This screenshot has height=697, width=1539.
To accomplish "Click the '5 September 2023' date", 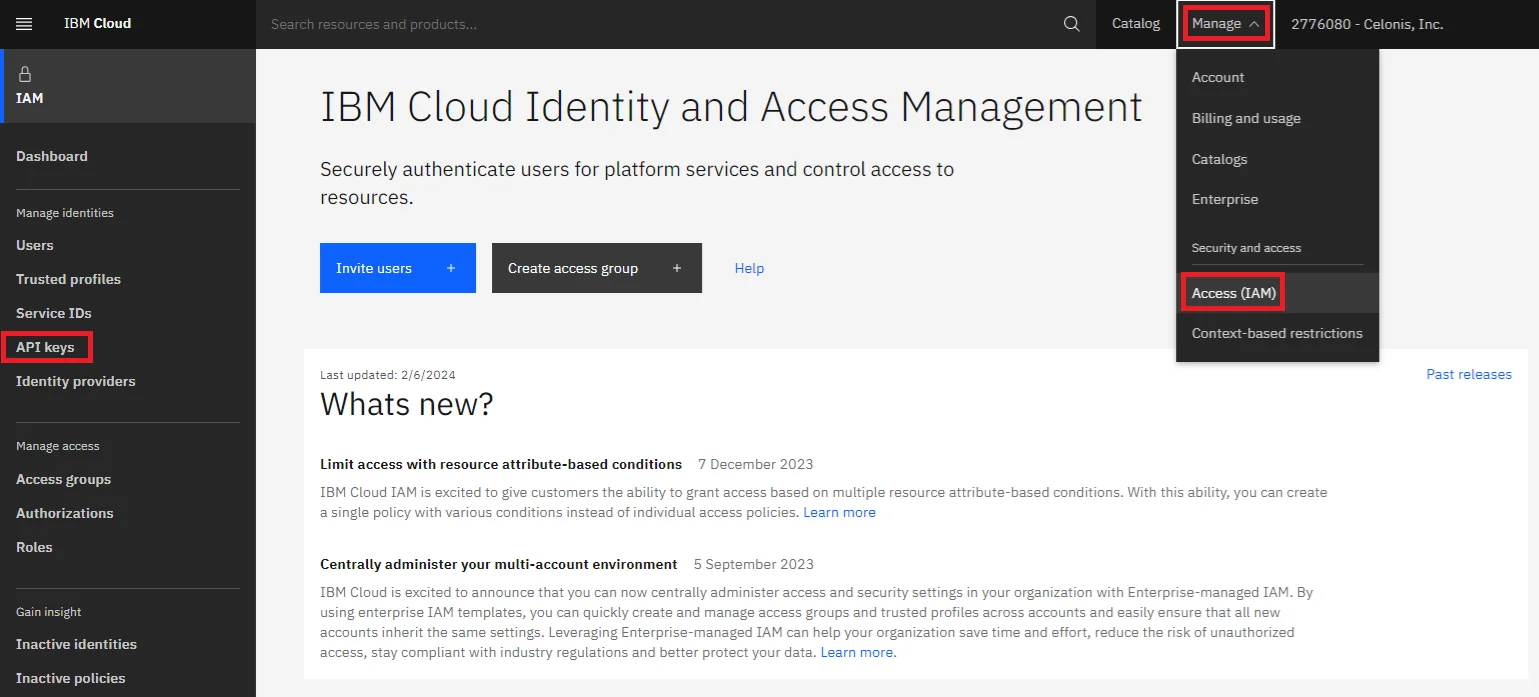I will (754, 564).
